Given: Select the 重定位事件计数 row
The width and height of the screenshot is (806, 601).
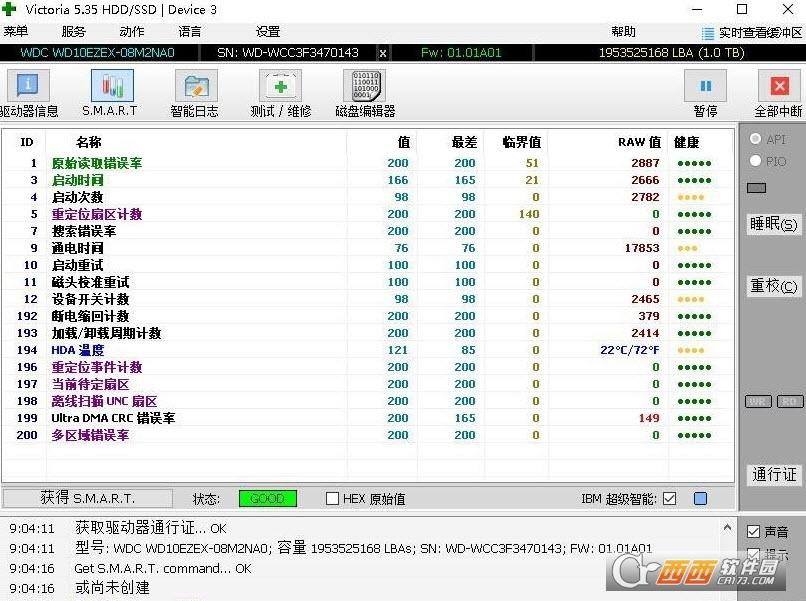Looking at the screenshot, I should click(368, 367).
